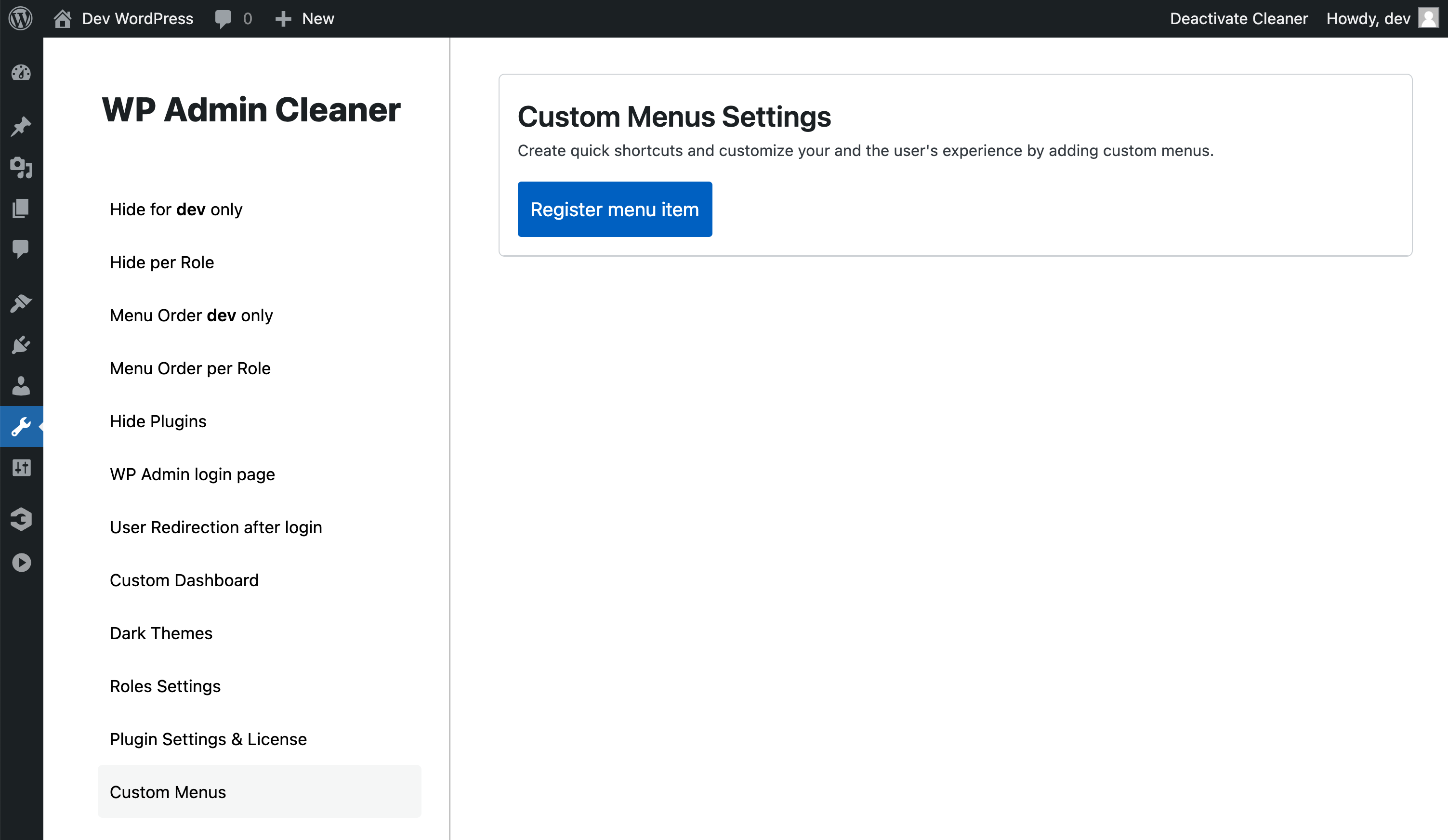Screen dimensions: 1448x840
Task: Go to Roles Settings
Action: click(165, 686)
